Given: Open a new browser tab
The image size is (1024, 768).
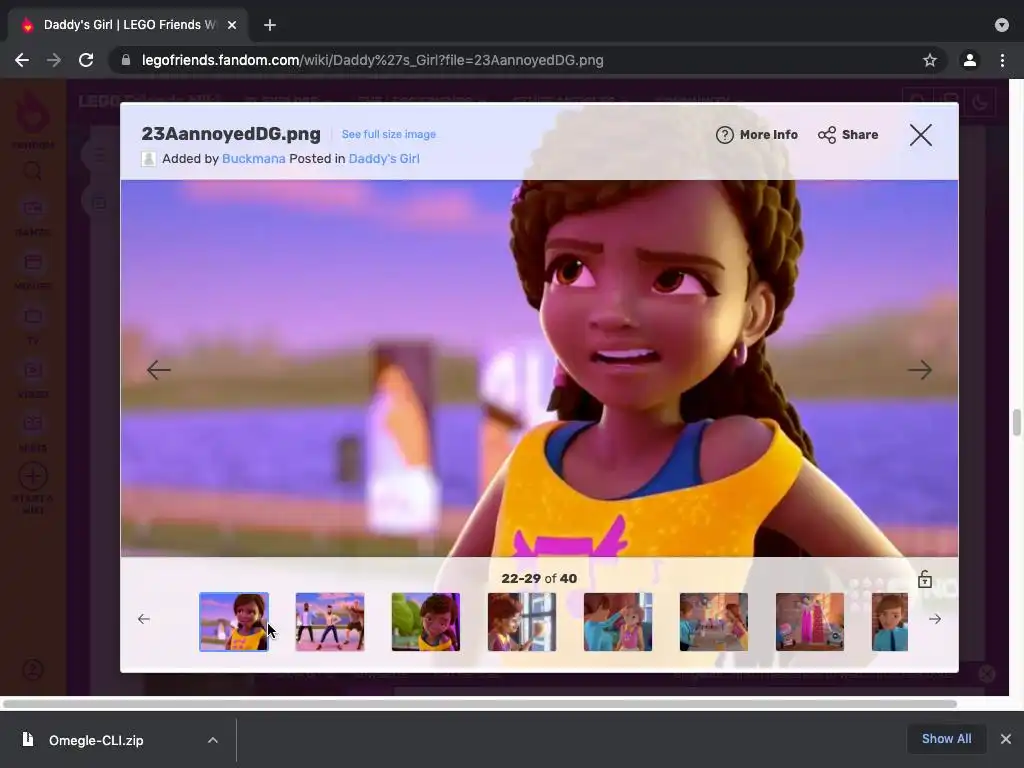Looking at the screenshot, I should [270, 25].
